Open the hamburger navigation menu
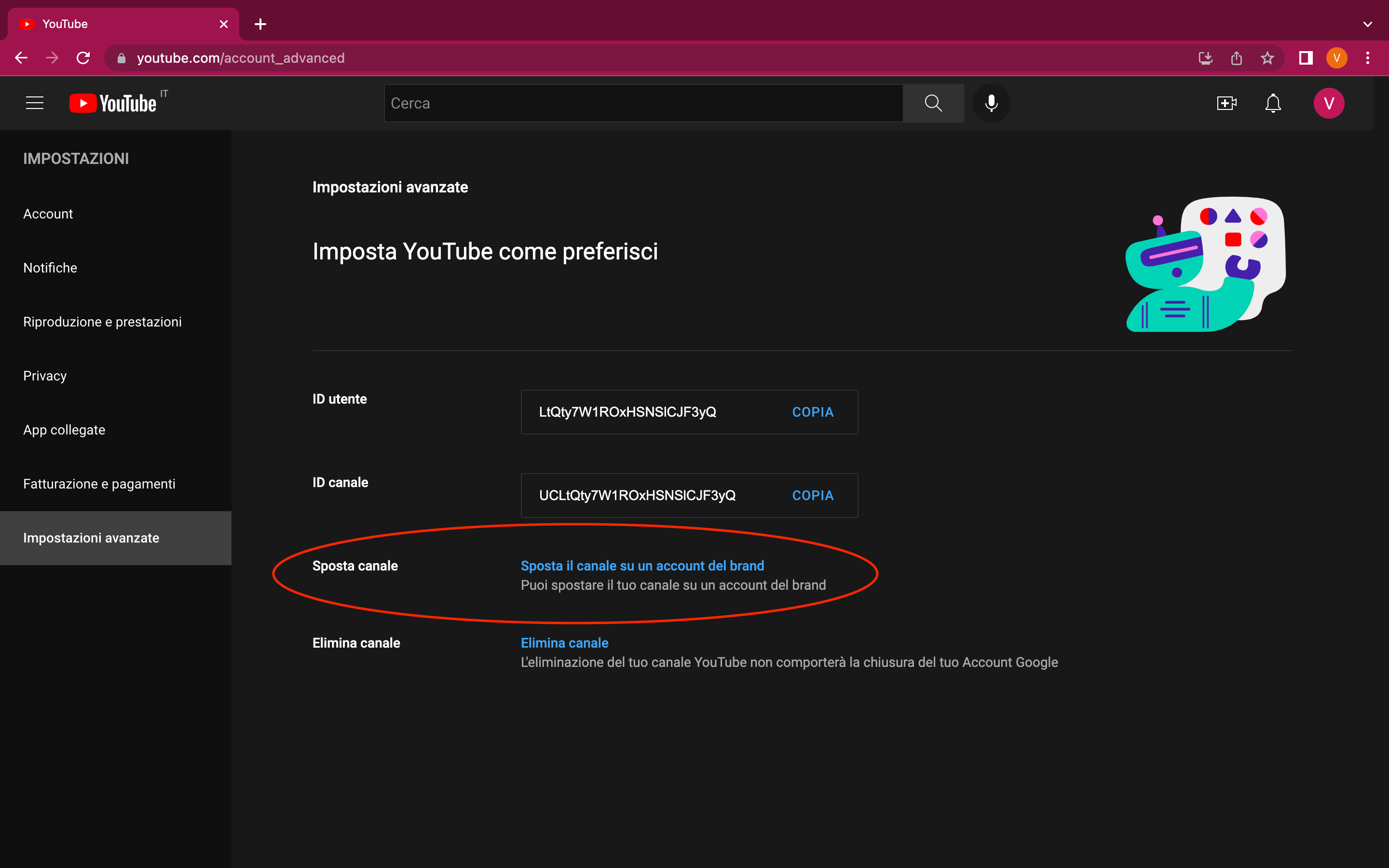 click(x=34, y=102)
